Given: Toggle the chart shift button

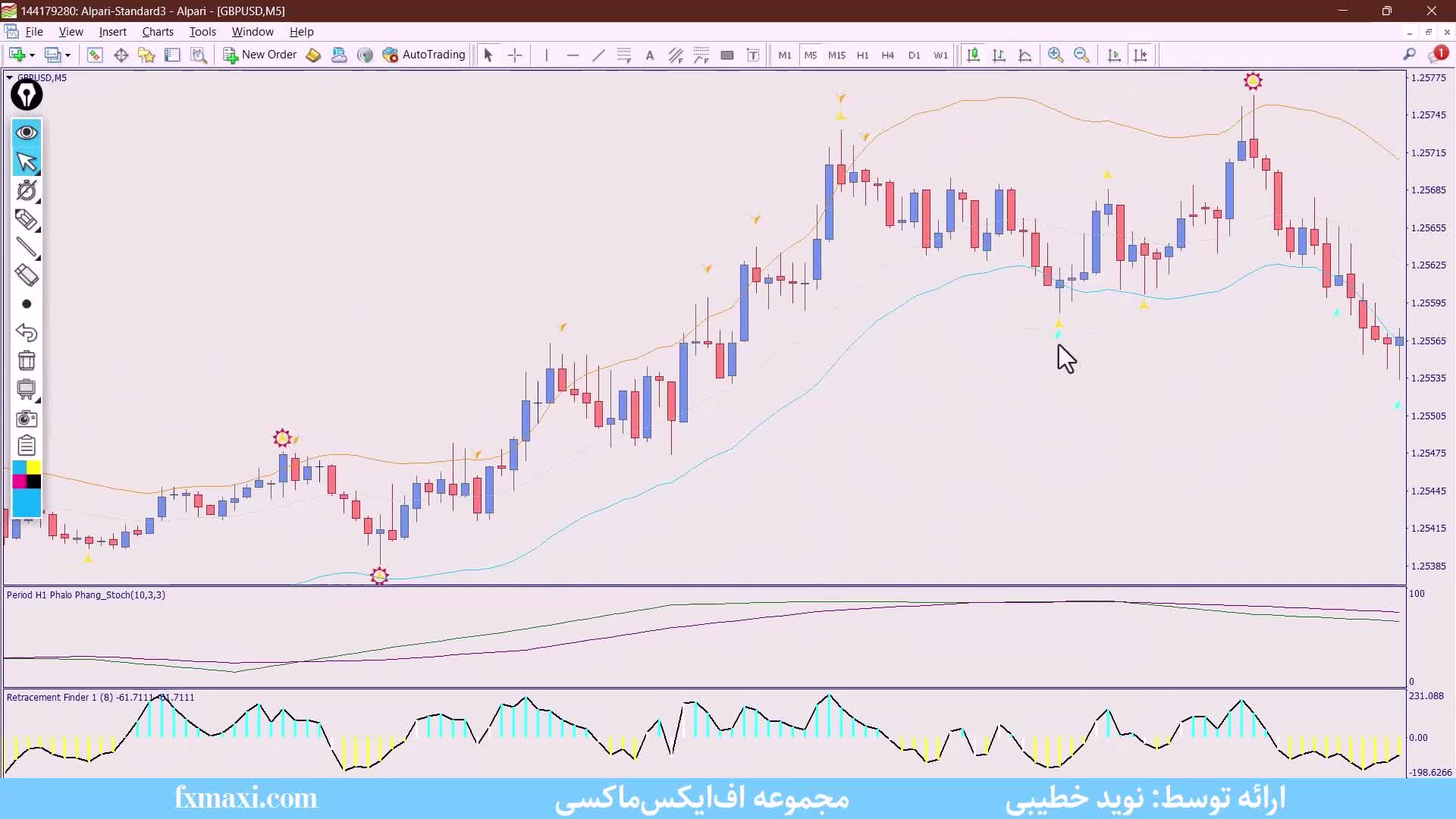Looking at the screenshot, I should (x=1140, y=55).
